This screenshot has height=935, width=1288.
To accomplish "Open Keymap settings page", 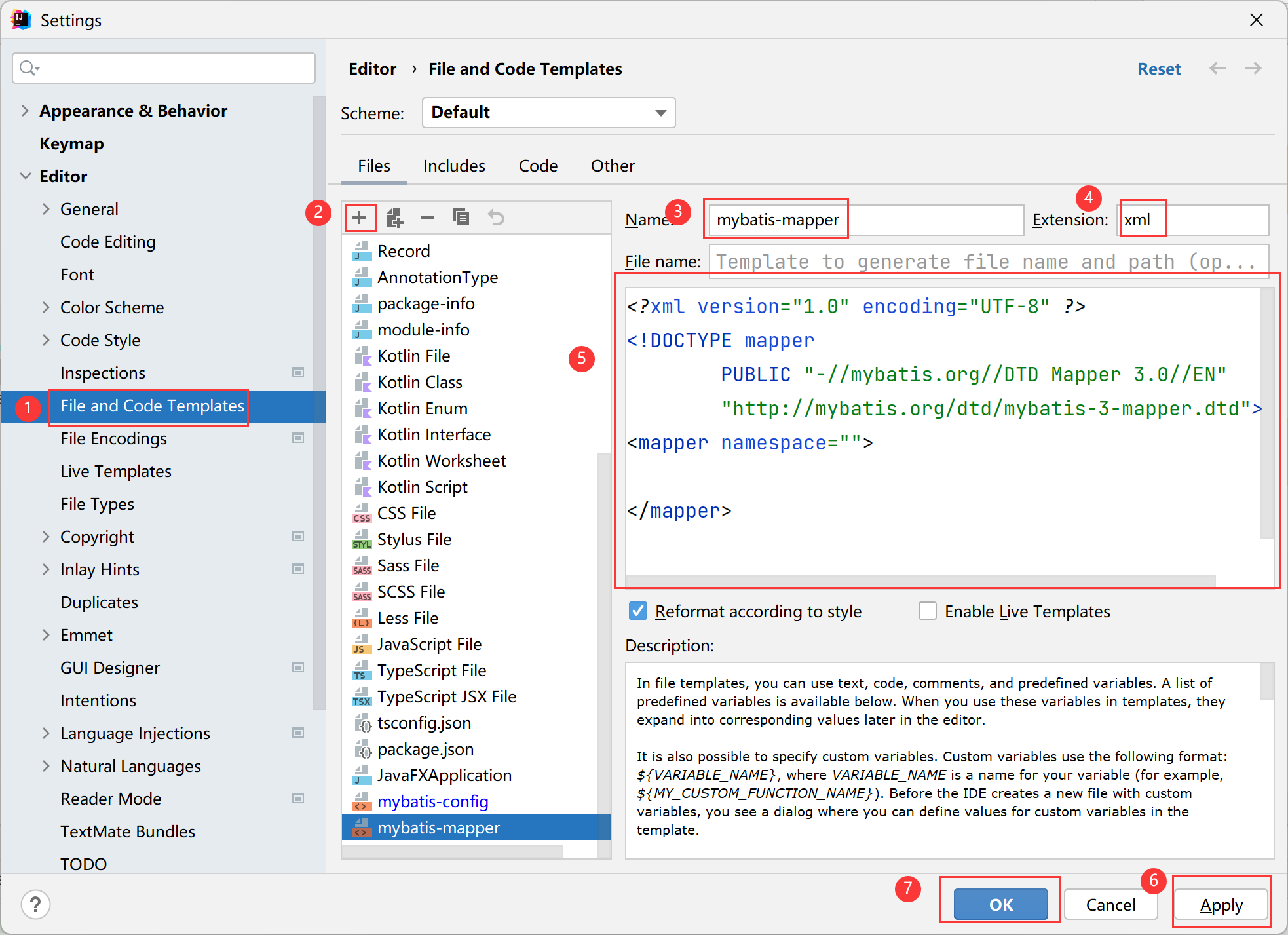I will 71,143.
